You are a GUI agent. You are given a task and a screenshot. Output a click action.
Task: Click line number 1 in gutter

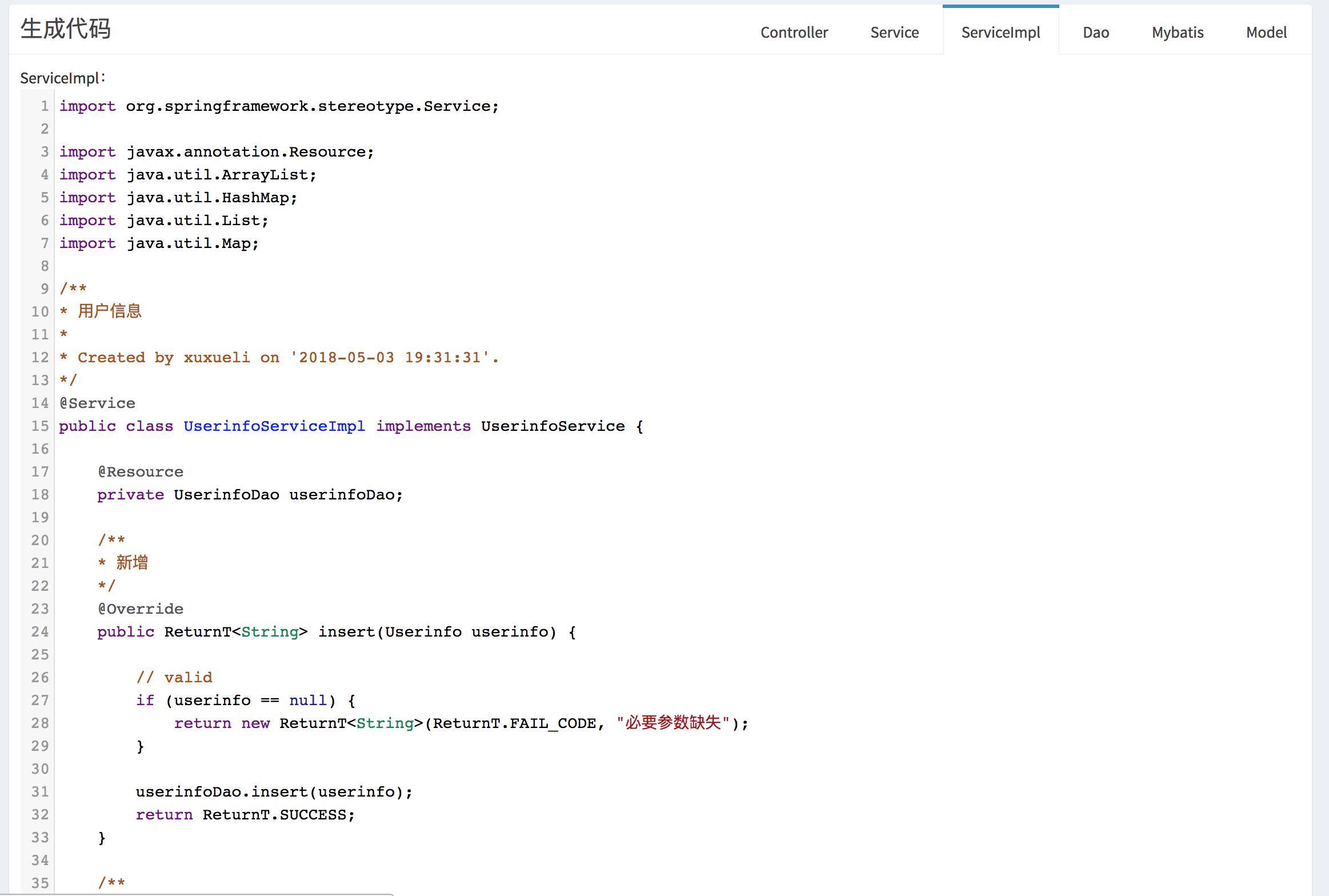click(45, 106)
